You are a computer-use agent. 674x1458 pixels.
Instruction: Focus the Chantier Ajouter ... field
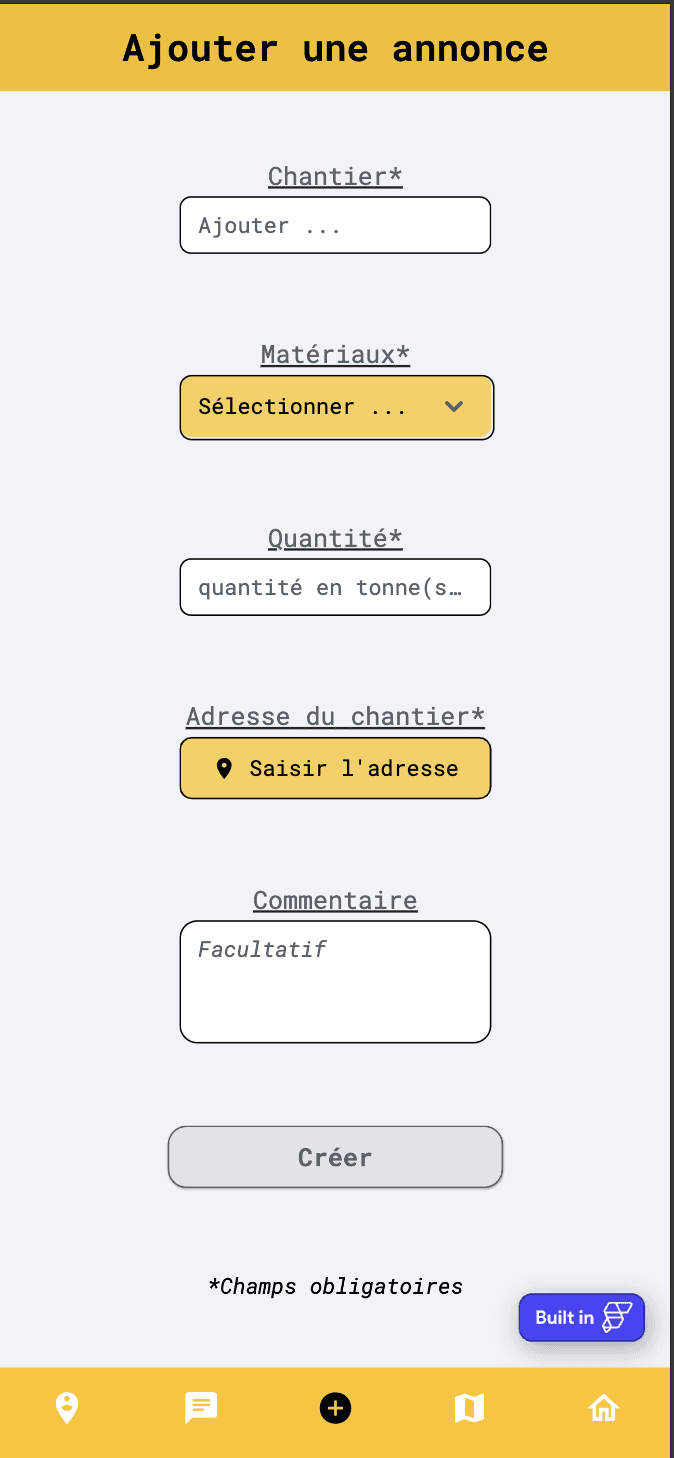click(x=335, y=225)
